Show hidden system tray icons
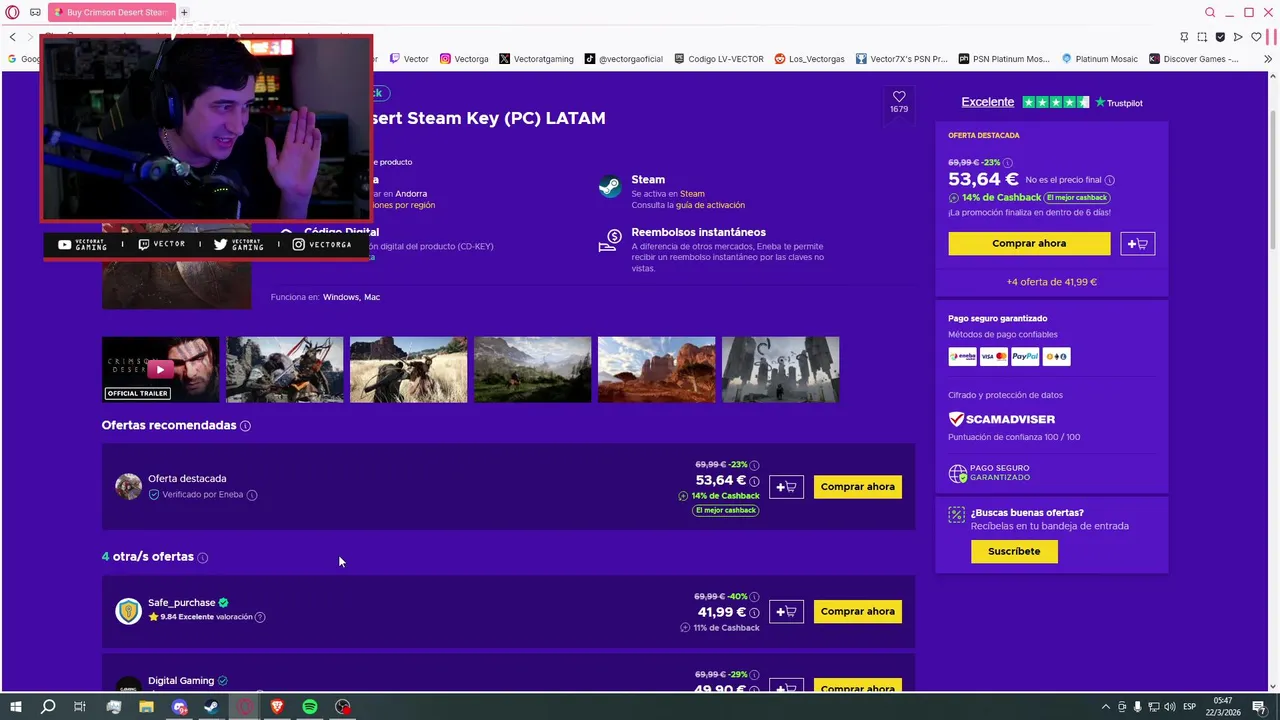Image resolution: width=1280 pixels, height=720 pixels. click(x=1105, y=707)
